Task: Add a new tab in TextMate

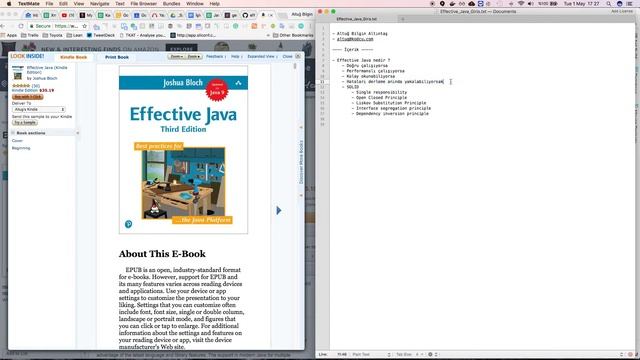Action: 402,19
